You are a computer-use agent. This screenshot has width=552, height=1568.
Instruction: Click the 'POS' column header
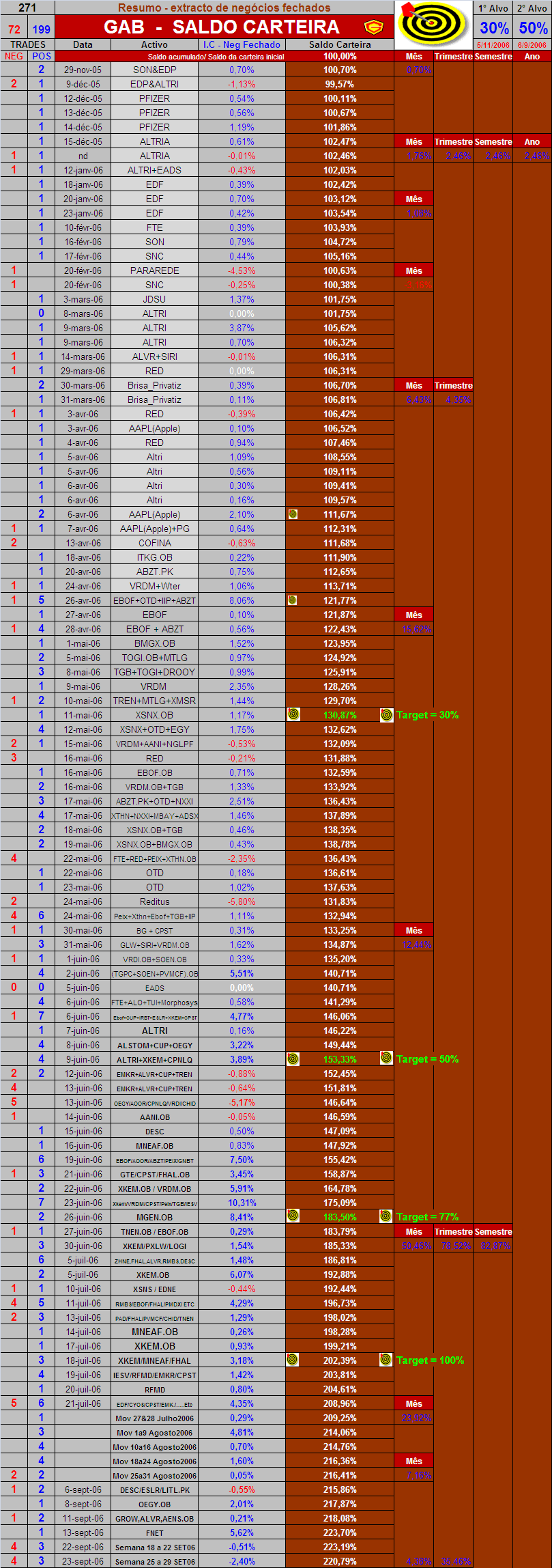click(42, 56)
